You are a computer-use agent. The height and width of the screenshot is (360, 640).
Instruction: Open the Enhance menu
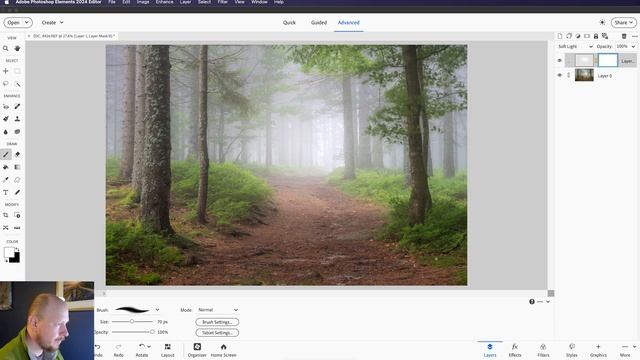pos(164,2)
